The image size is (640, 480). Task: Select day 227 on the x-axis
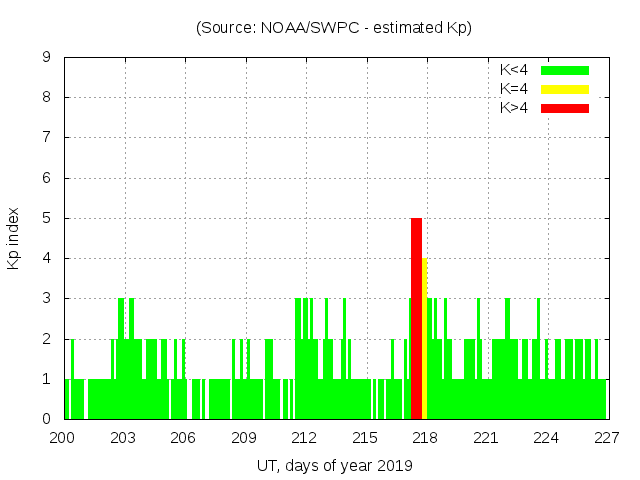[606, 437]
